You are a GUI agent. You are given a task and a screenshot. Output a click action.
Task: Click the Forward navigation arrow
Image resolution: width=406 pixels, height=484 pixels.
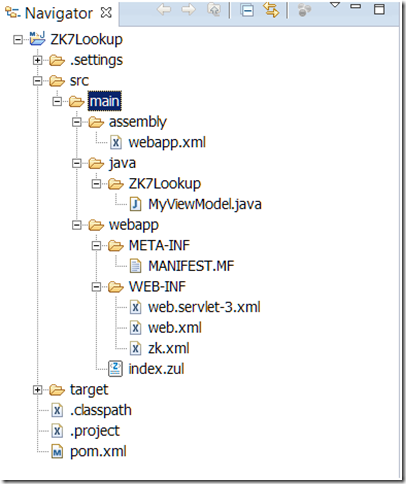point(189,10)
